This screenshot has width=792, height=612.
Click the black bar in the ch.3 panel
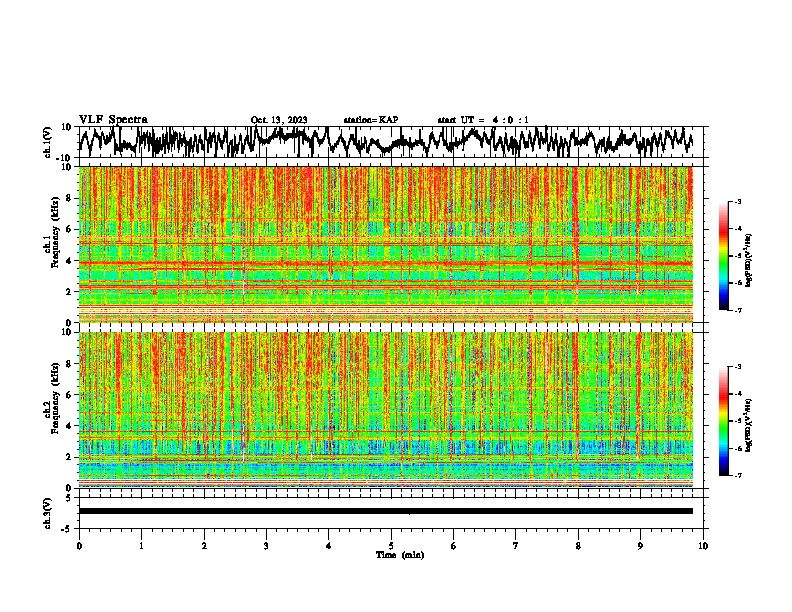click(x=385, y=511)
